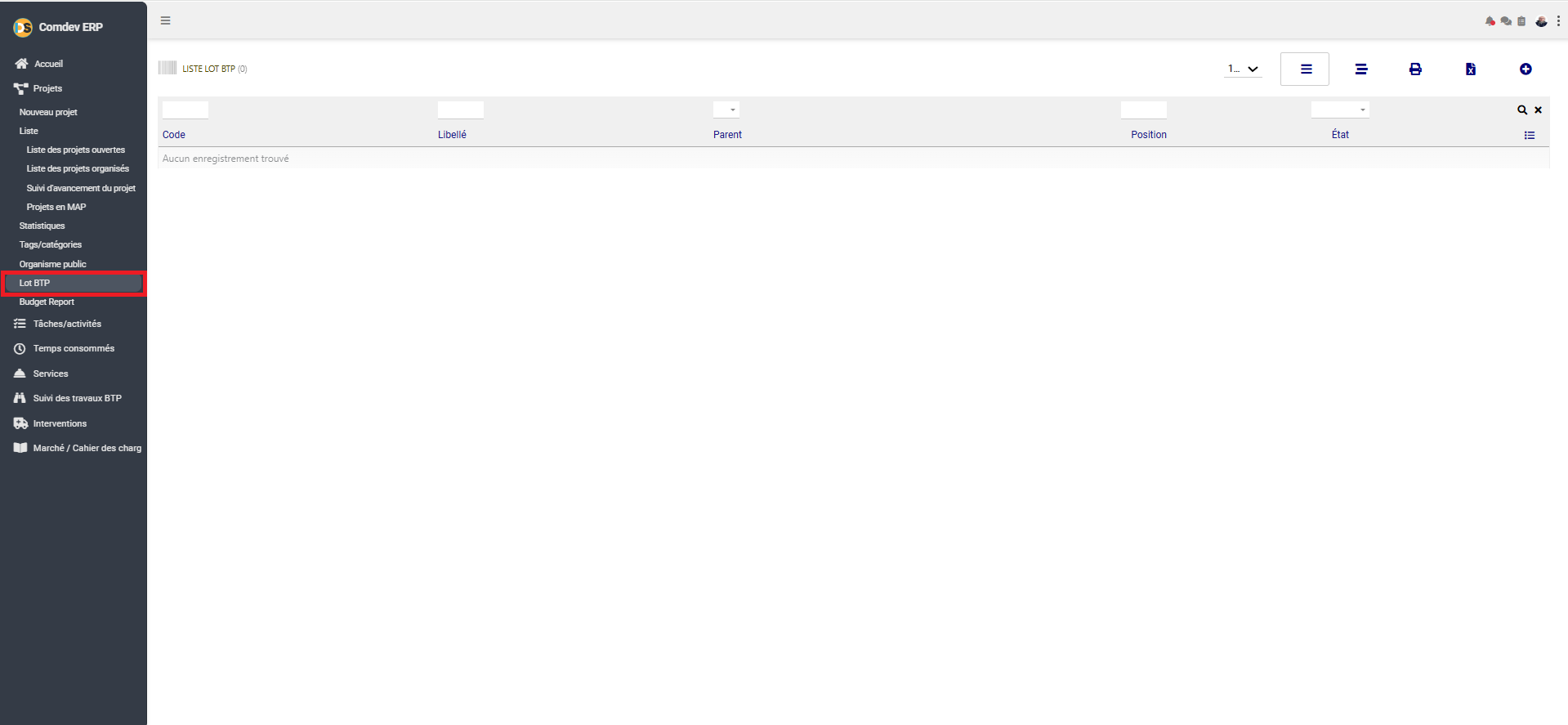
Task: Print the Lot BTP list
Action: (x=1415, y=69)
